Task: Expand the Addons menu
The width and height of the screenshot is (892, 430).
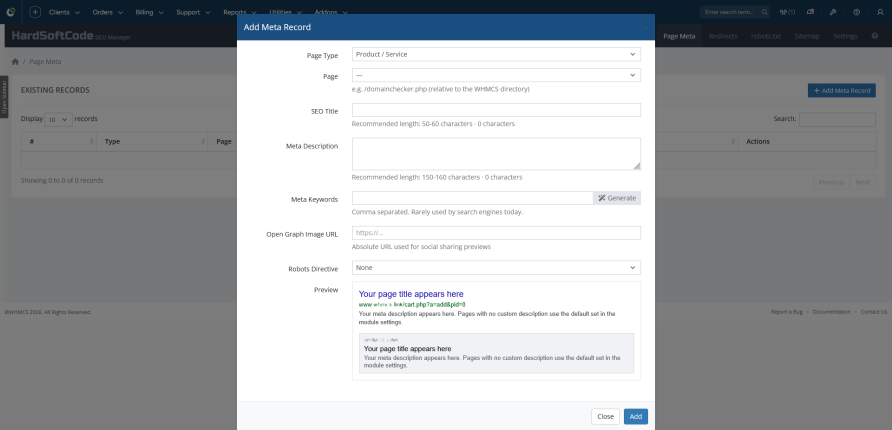Action: click(331, 12)
